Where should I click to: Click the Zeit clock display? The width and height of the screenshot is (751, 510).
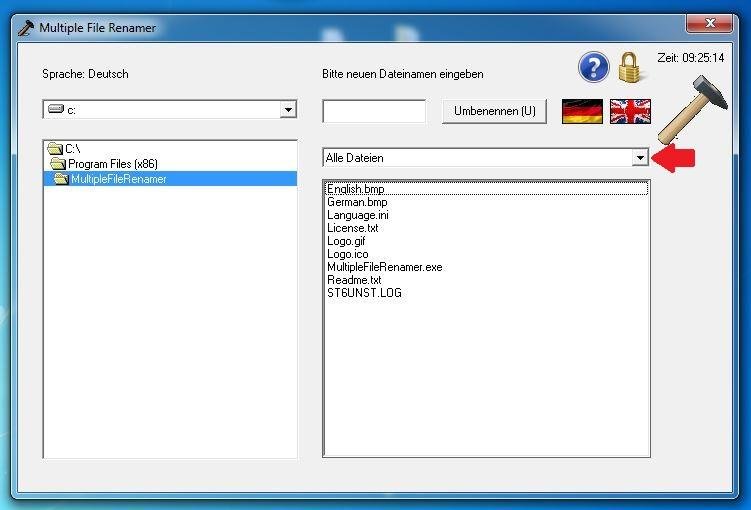tap(691, 58)
